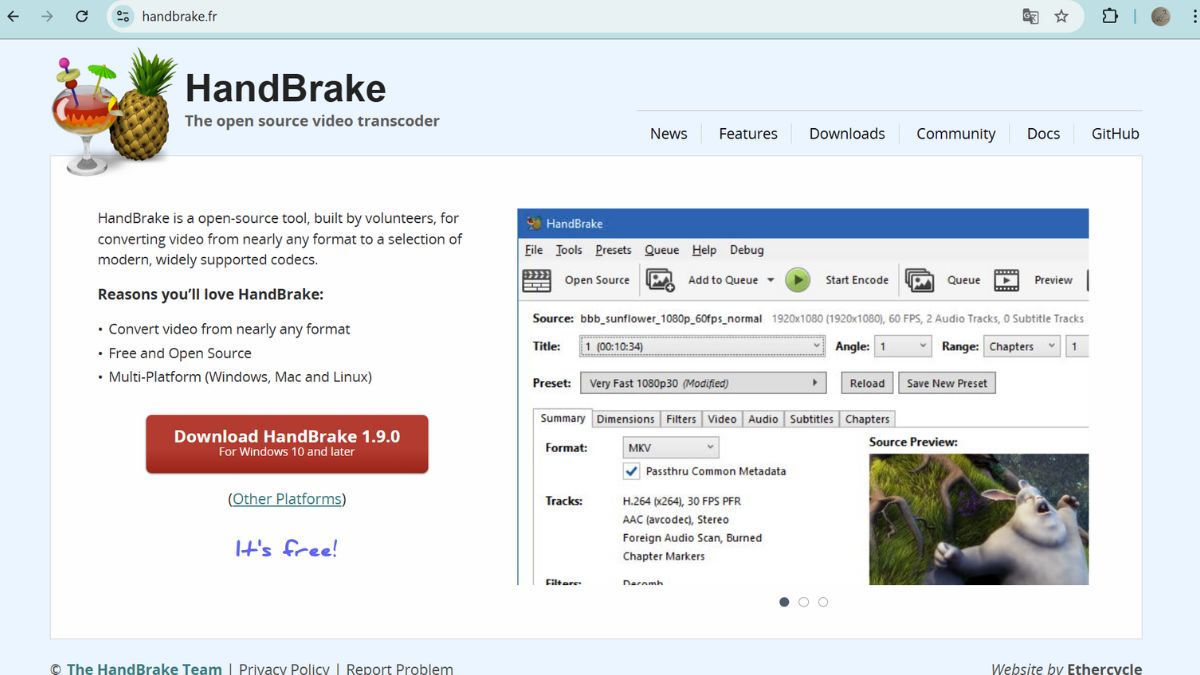Open the site information icon beside the URL
The height and width of the screenshot is (675, 1200).
coord(123,16)
